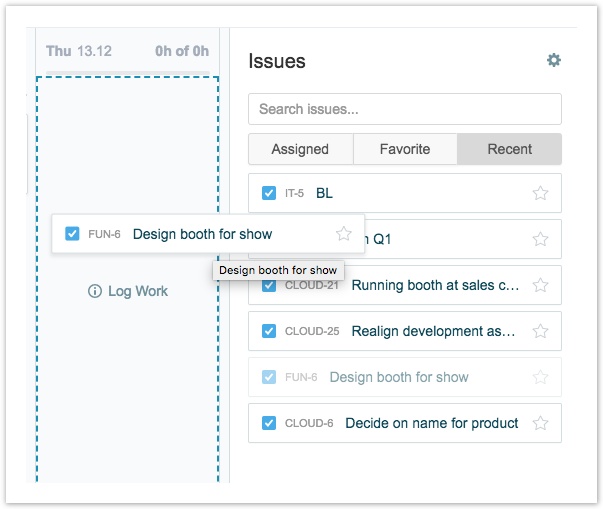Switch to the Favorite tab
Image resolution: width=603 pixels, height=509 pixels.
tap(405, 149)
